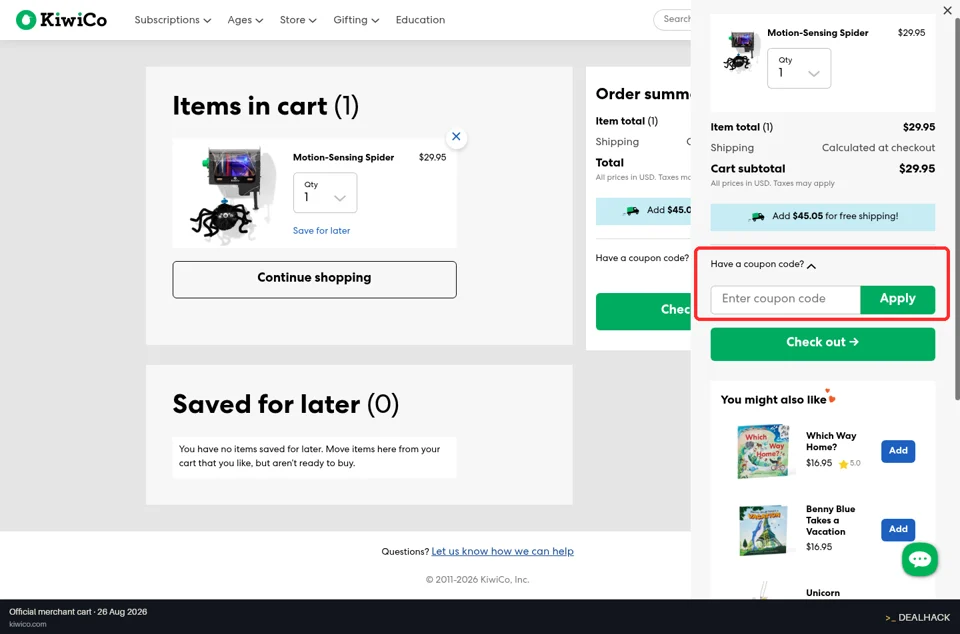Open the Which Way Home? book cover

pos(763,450)
